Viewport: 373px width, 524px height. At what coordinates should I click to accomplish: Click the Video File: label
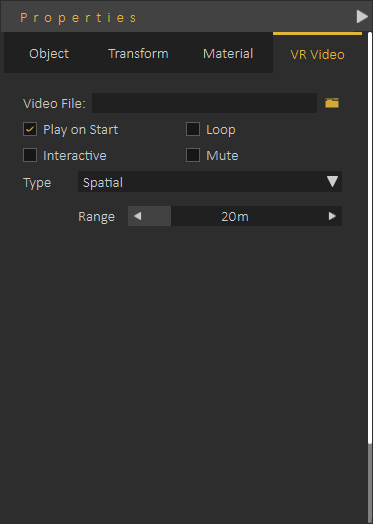54,104
